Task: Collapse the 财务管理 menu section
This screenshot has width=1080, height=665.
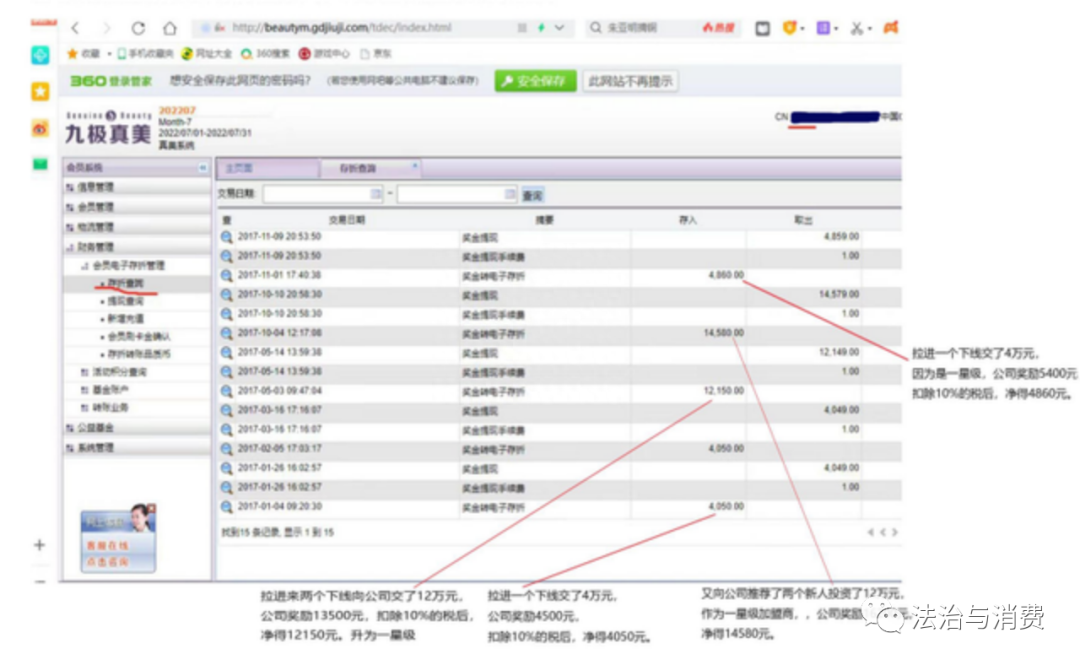Action: [136, 247]
